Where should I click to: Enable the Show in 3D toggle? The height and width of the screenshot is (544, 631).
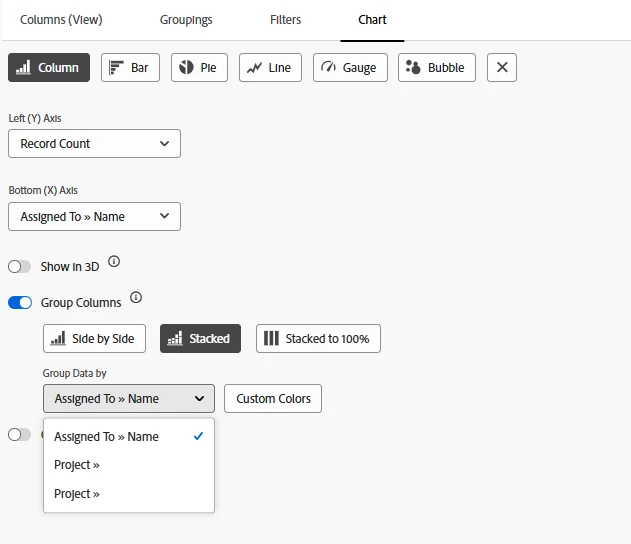pos(19,267)
